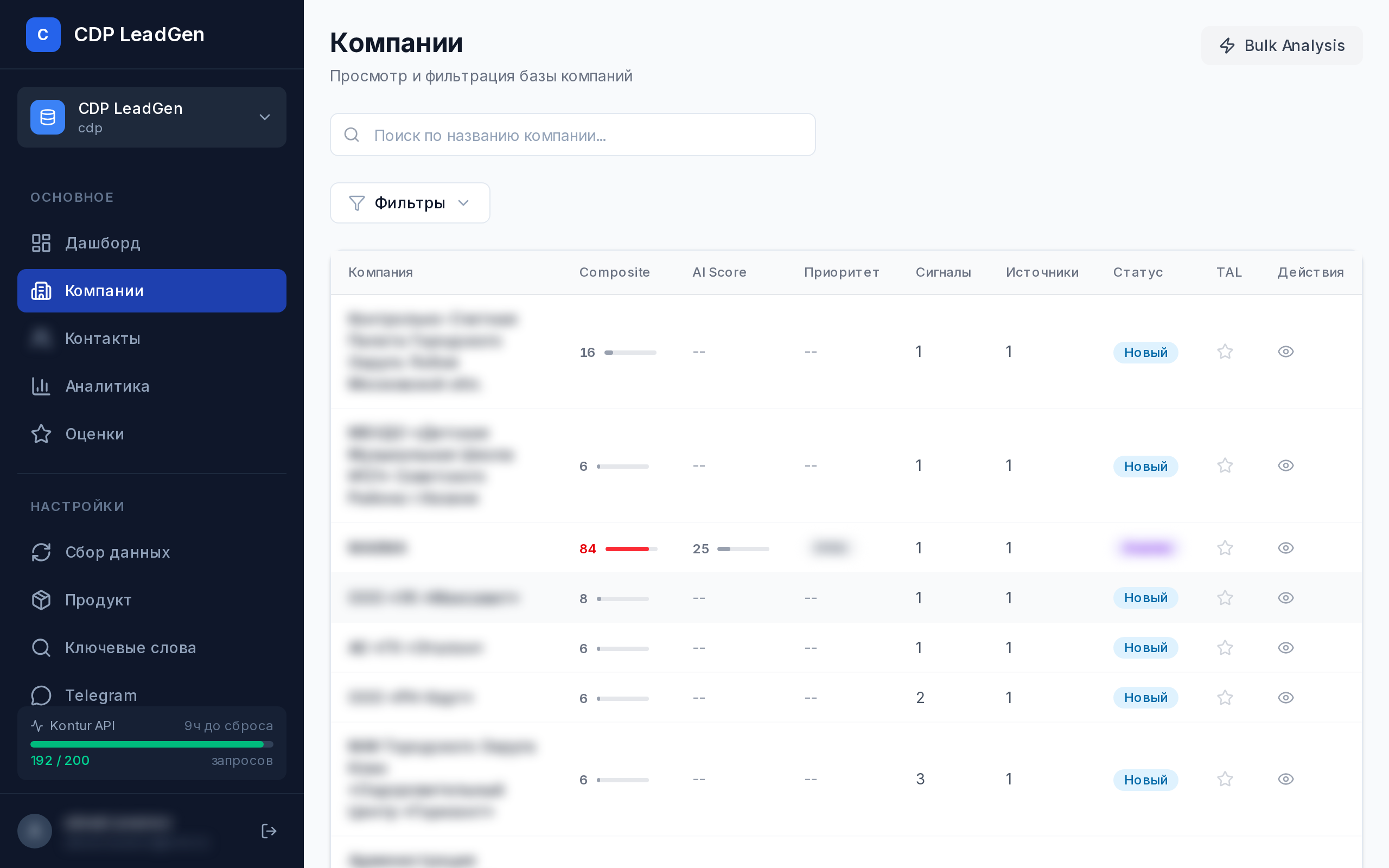Open Дашборд from the sidebar

[x=102, y=243]
